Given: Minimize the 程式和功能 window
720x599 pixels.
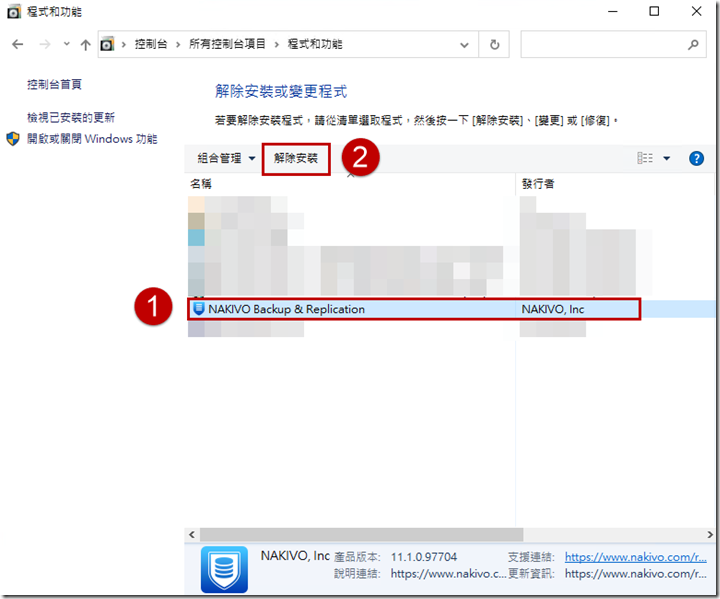Looking at the screenshot, I should (613, 11).
